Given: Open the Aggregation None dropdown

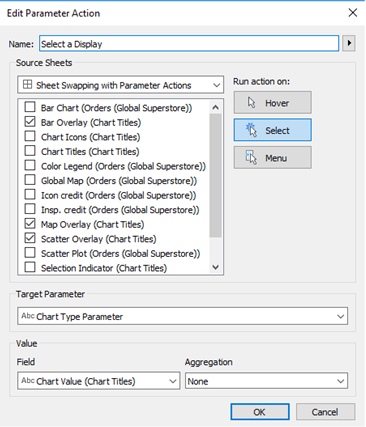Looking at the screenshot, I should [x=266, y=381].
